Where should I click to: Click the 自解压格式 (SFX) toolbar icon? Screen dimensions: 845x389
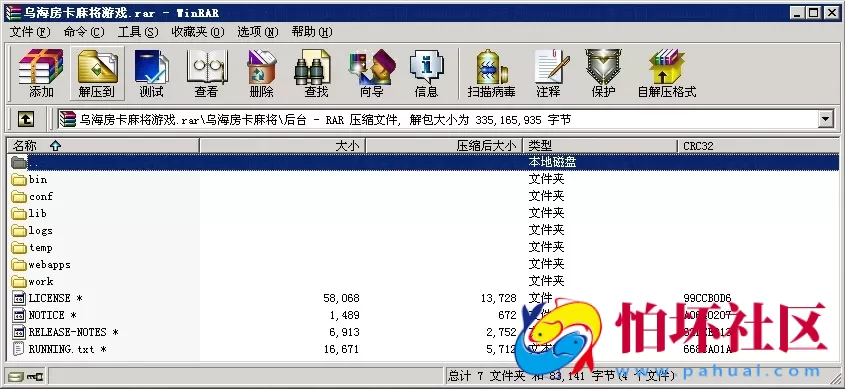[667, 67]
